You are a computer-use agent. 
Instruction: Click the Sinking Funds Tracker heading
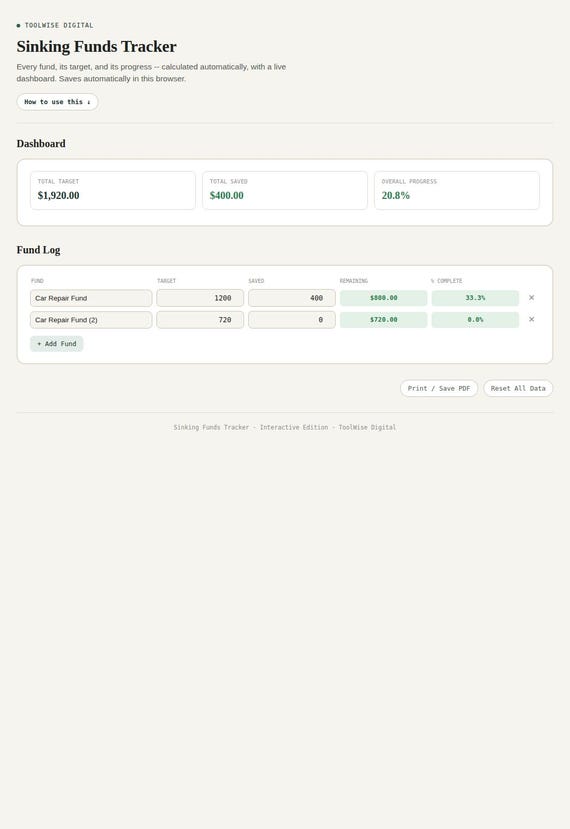(96, 47)
